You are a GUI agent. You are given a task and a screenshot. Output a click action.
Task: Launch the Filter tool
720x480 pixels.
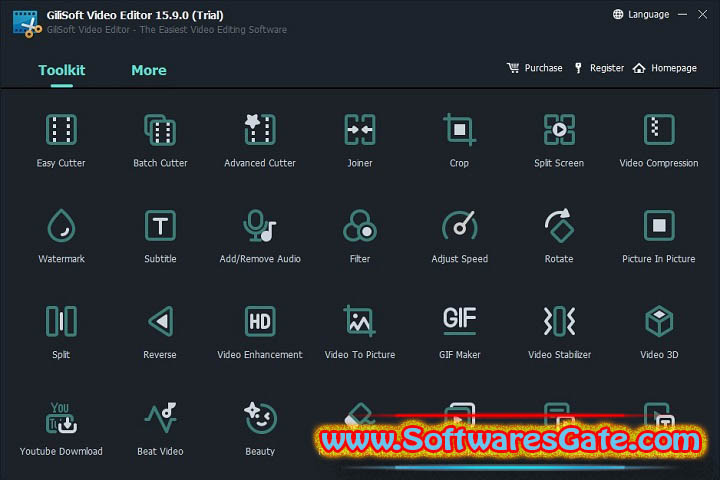coord(360,237)
